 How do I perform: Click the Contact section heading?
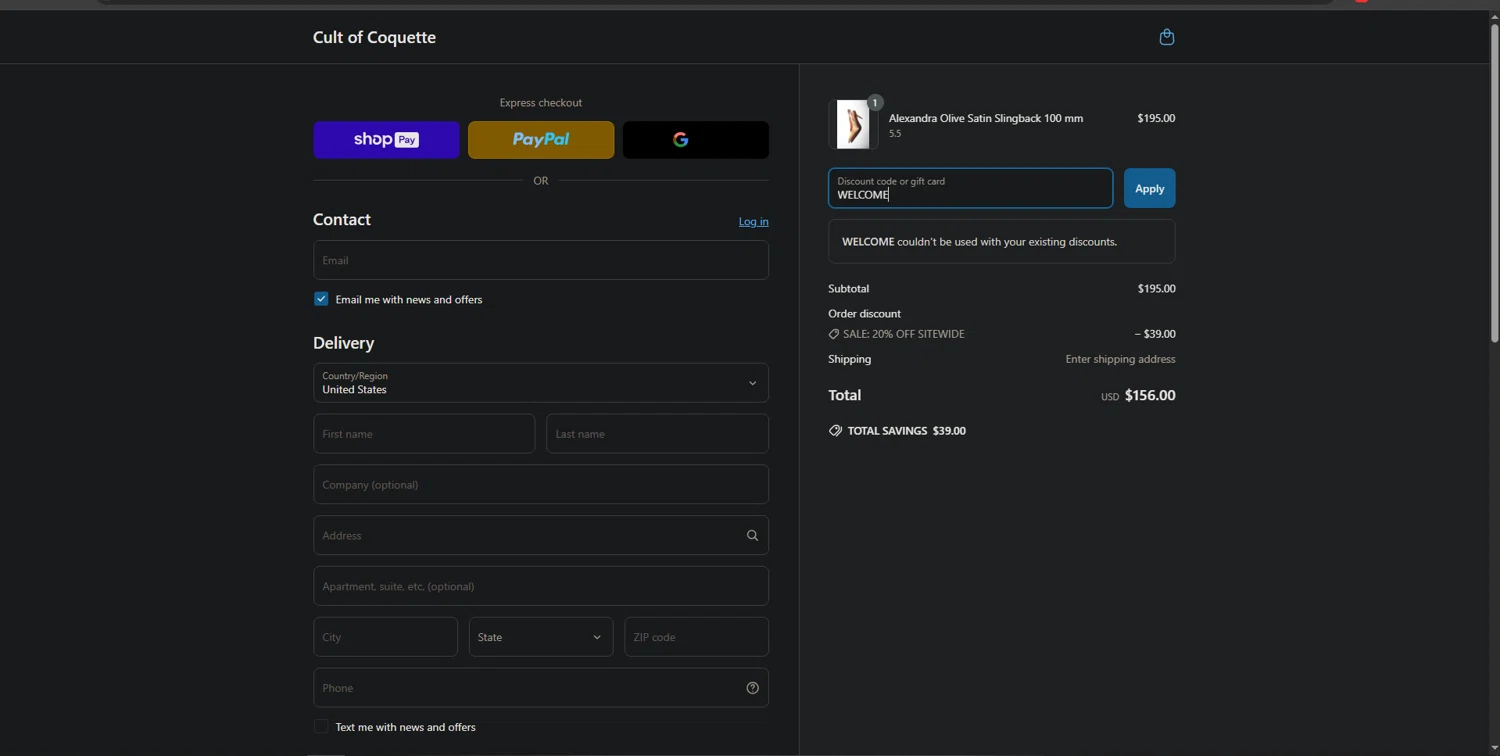342,220
